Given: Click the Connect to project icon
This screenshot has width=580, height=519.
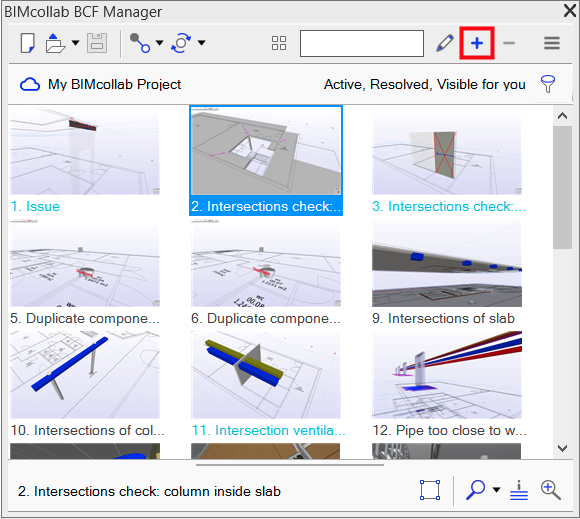Looking at the screenshot, I should pyautogui.click(x=139, y=43).
